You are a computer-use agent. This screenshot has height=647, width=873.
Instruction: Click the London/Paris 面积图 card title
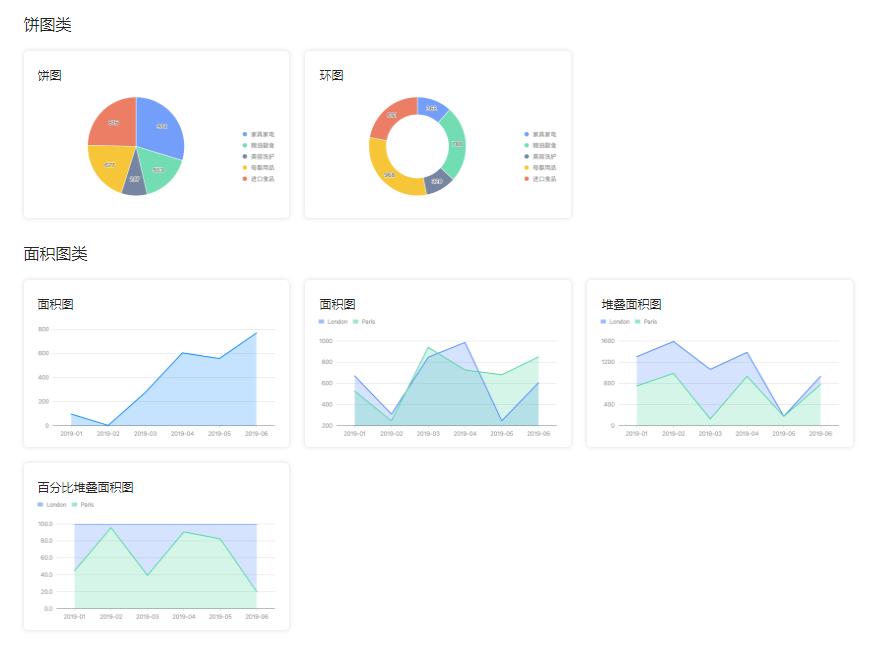click(337, 305)
